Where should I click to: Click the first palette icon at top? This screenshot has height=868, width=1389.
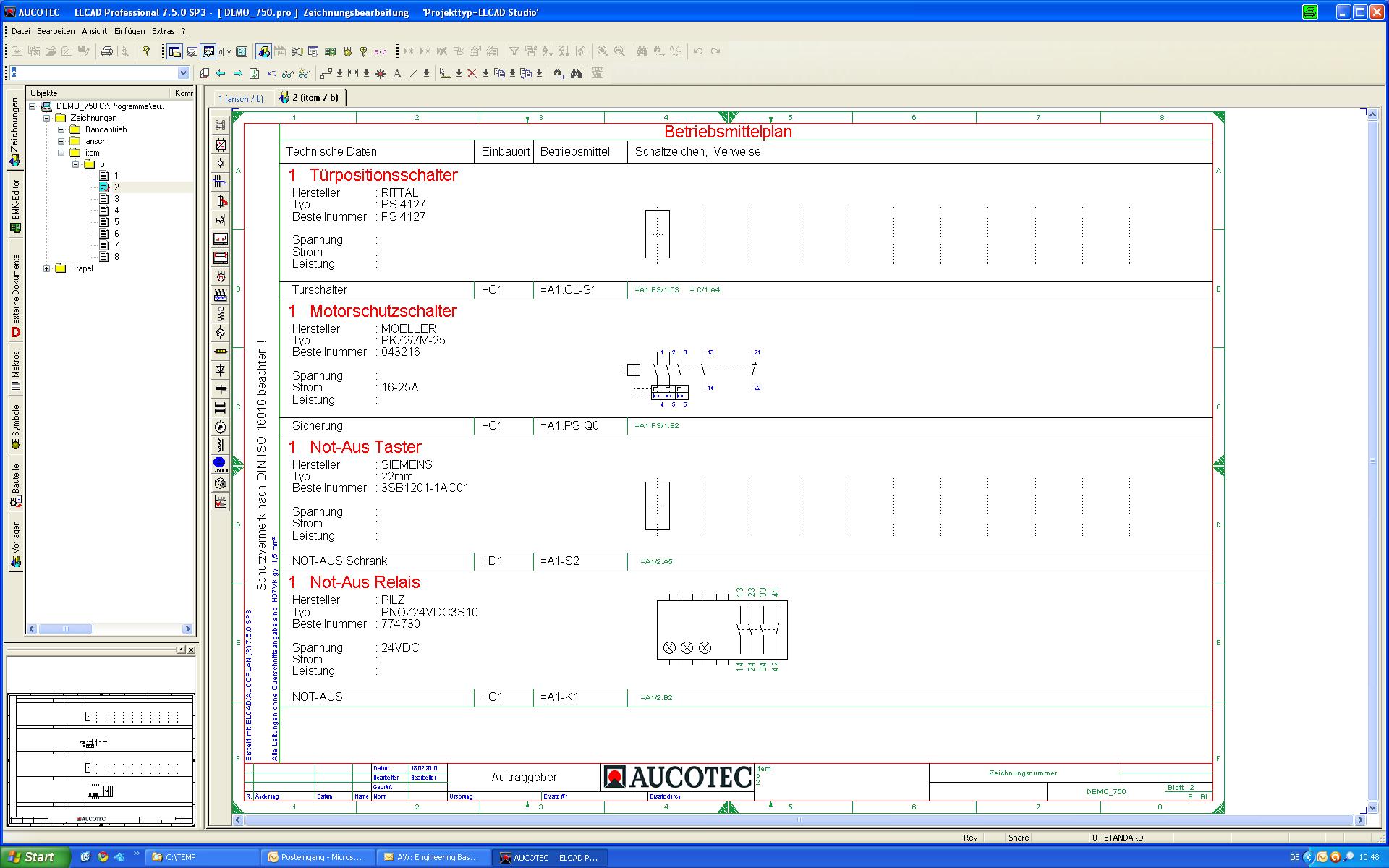[221, 125]
